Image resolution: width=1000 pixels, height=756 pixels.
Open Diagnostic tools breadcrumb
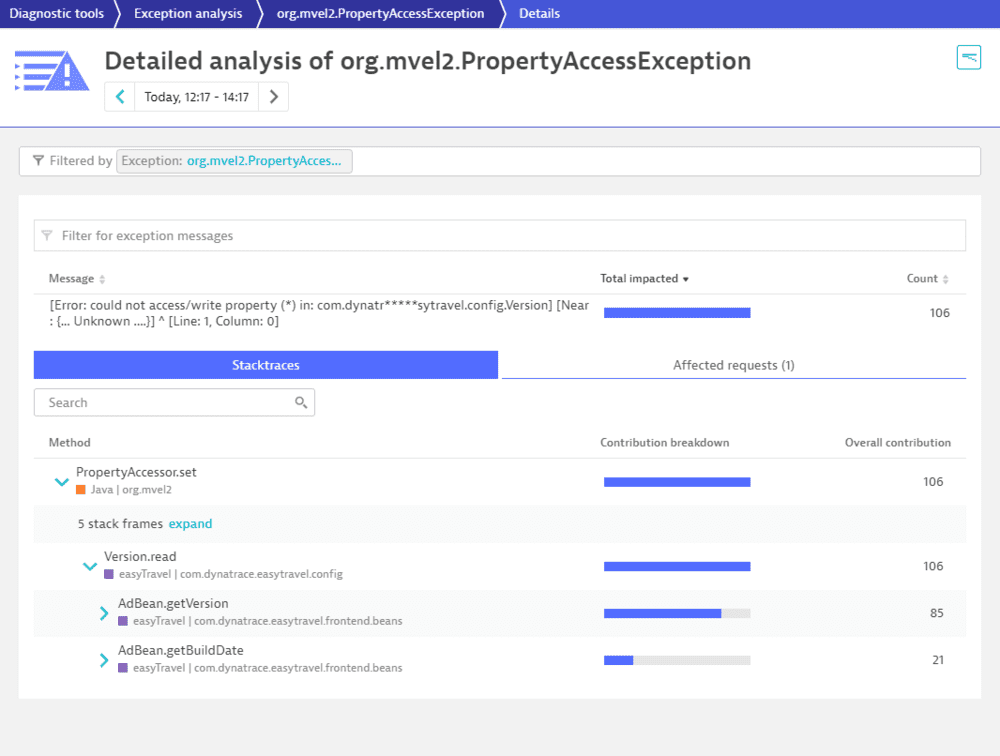tap(56, 13)
